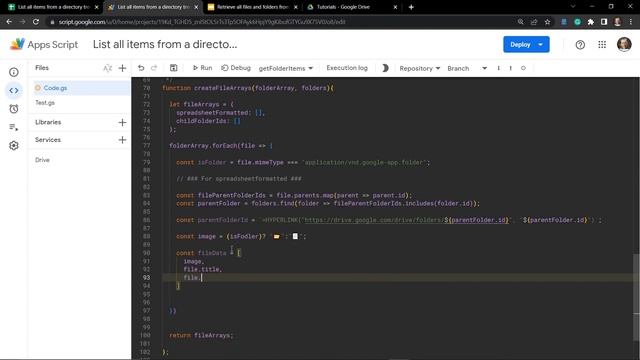This screenshot has width=640, height=360.
Task: Click the const image line
Action: (241, 236)
